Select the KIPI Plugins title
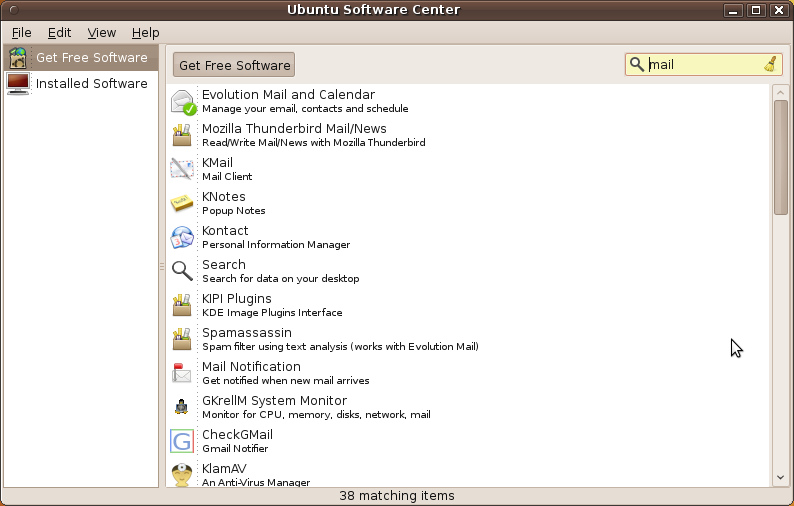The image size is (794, 506). pyautogui.click(x=236, y=299)
